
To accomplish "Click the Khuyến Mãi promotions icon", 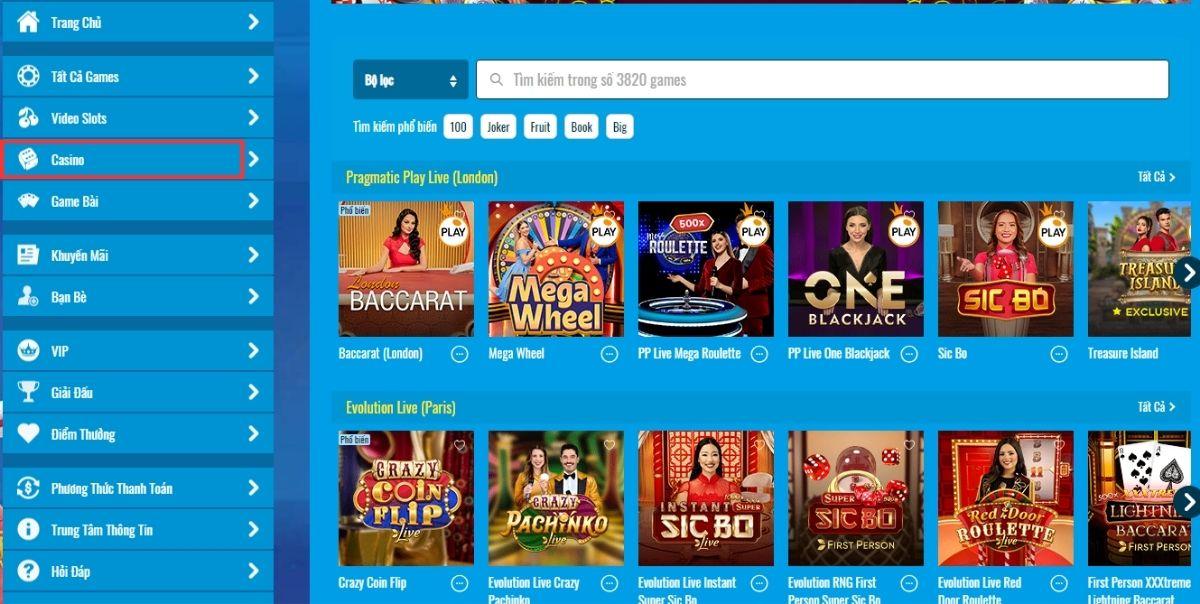I will tap(28, 255).
